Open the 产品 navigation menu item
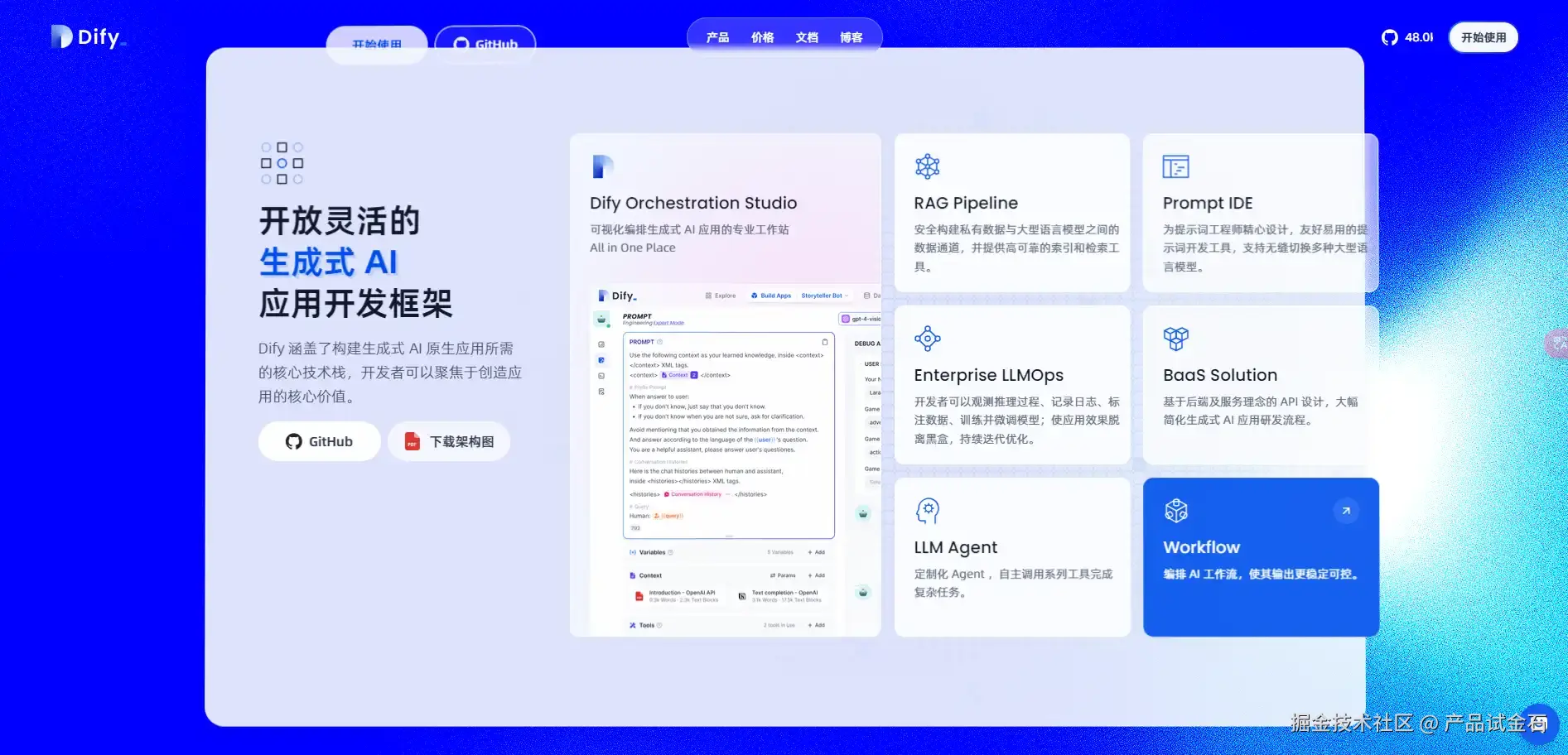The height and width of the screenshot is (755, 1568). [x=717, y=37]
